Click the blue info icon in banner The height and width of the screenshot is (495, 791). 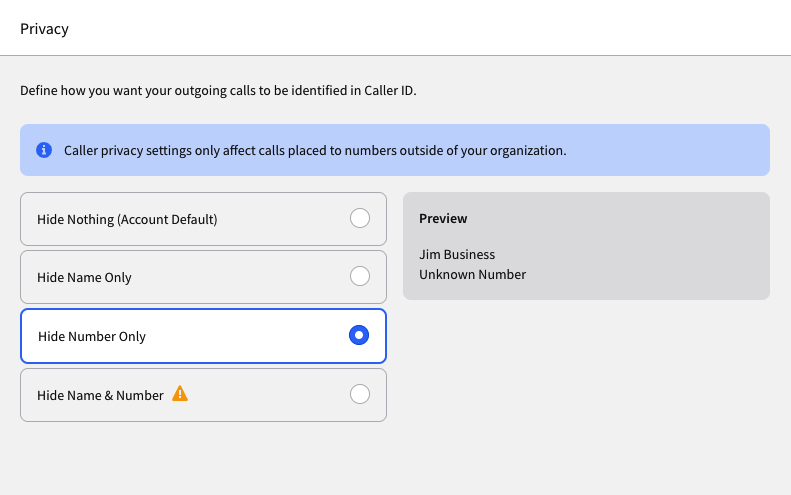44,150
